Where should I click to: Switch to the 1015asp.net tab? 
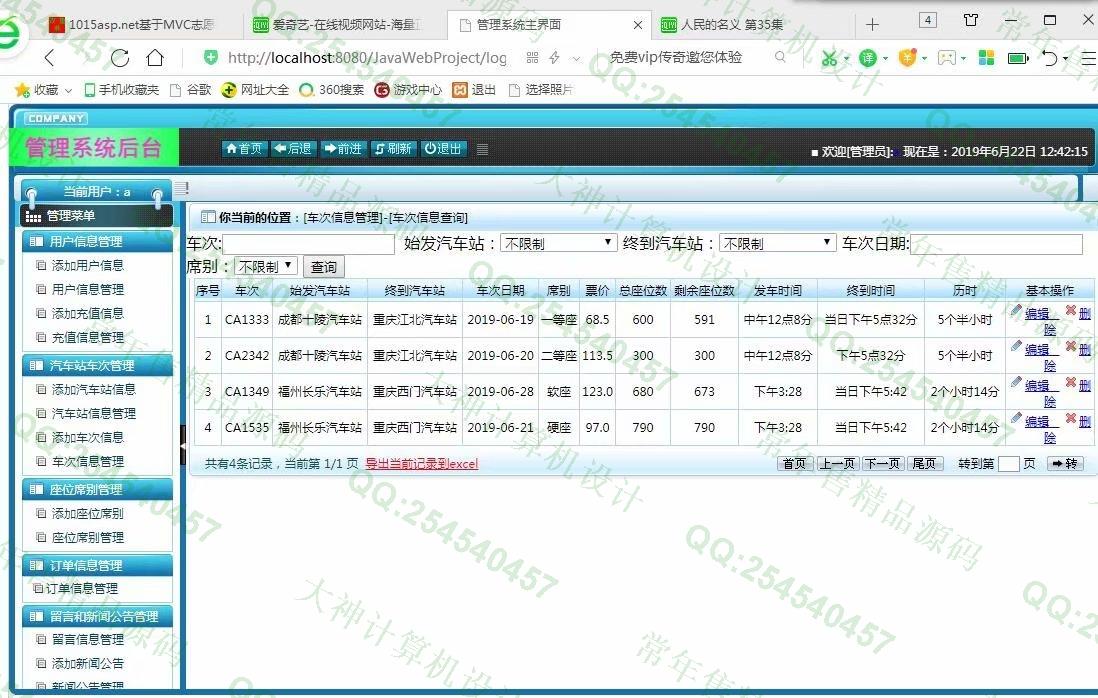coord(133,25)
